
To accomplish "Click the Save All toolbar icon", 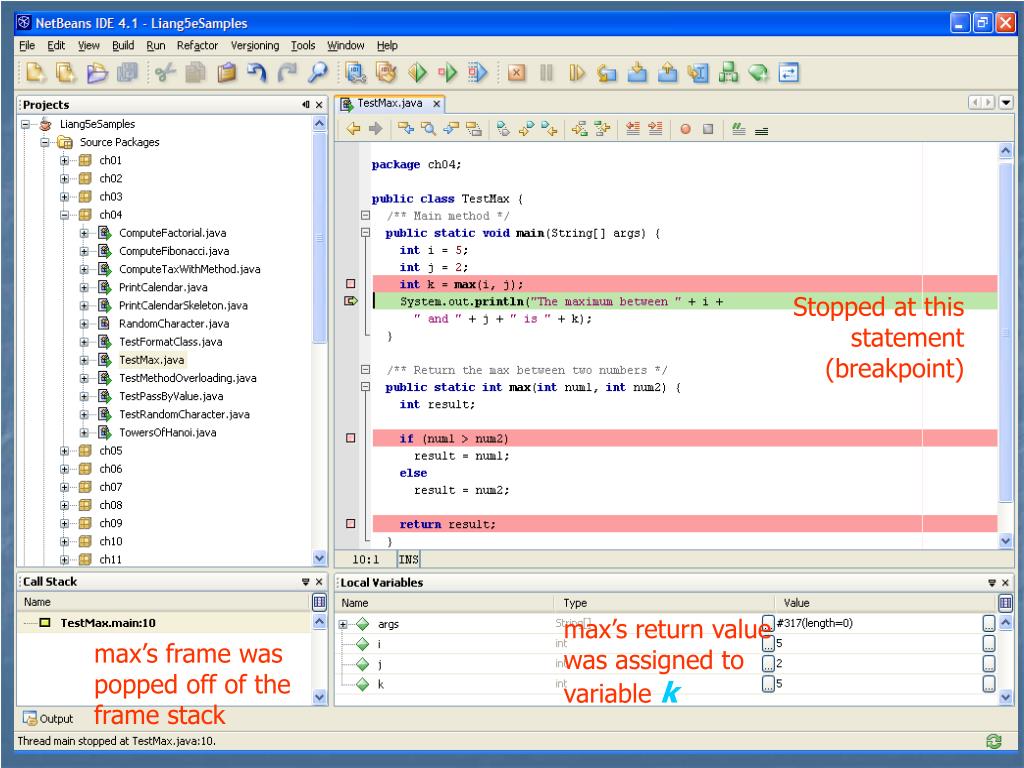I will (x=127, y=72).
